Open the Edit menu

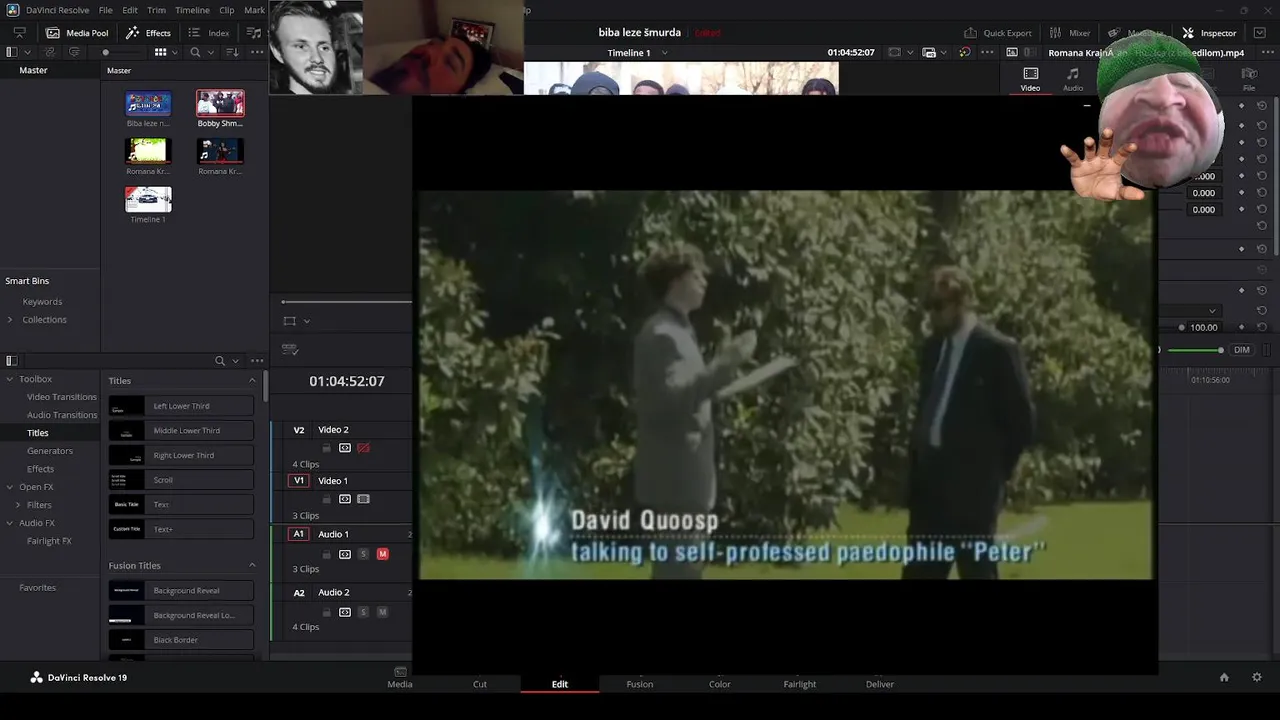tap(130, 10)
